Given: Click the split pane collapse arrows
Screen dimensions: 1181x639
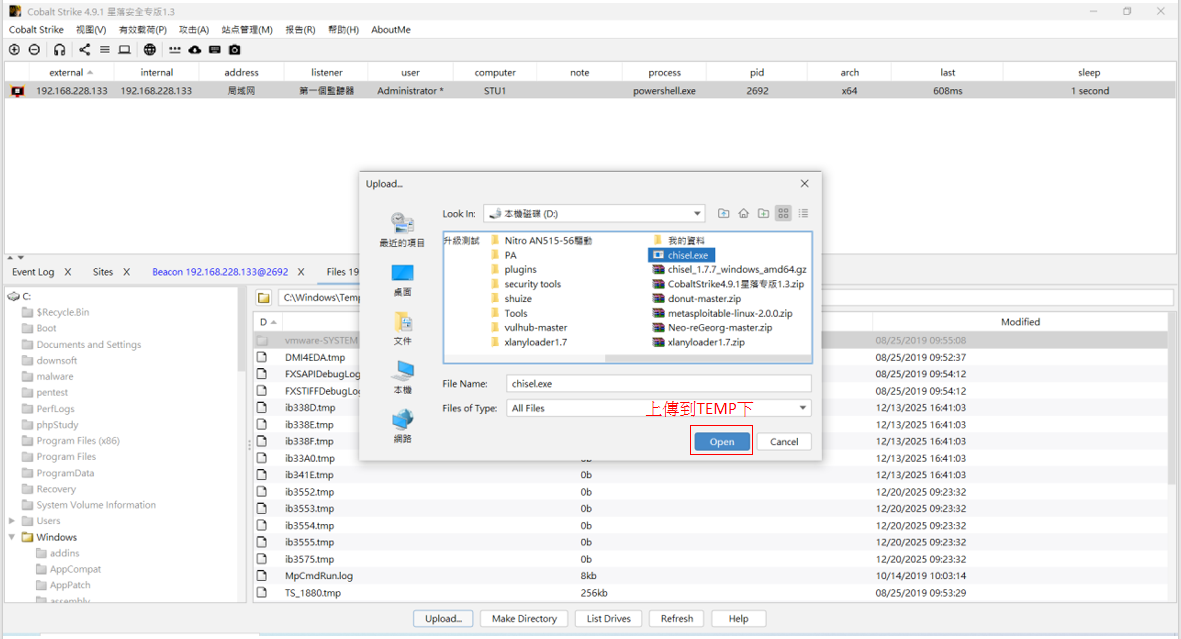Looking at the screenshot, I should click(x=17, y=257).
